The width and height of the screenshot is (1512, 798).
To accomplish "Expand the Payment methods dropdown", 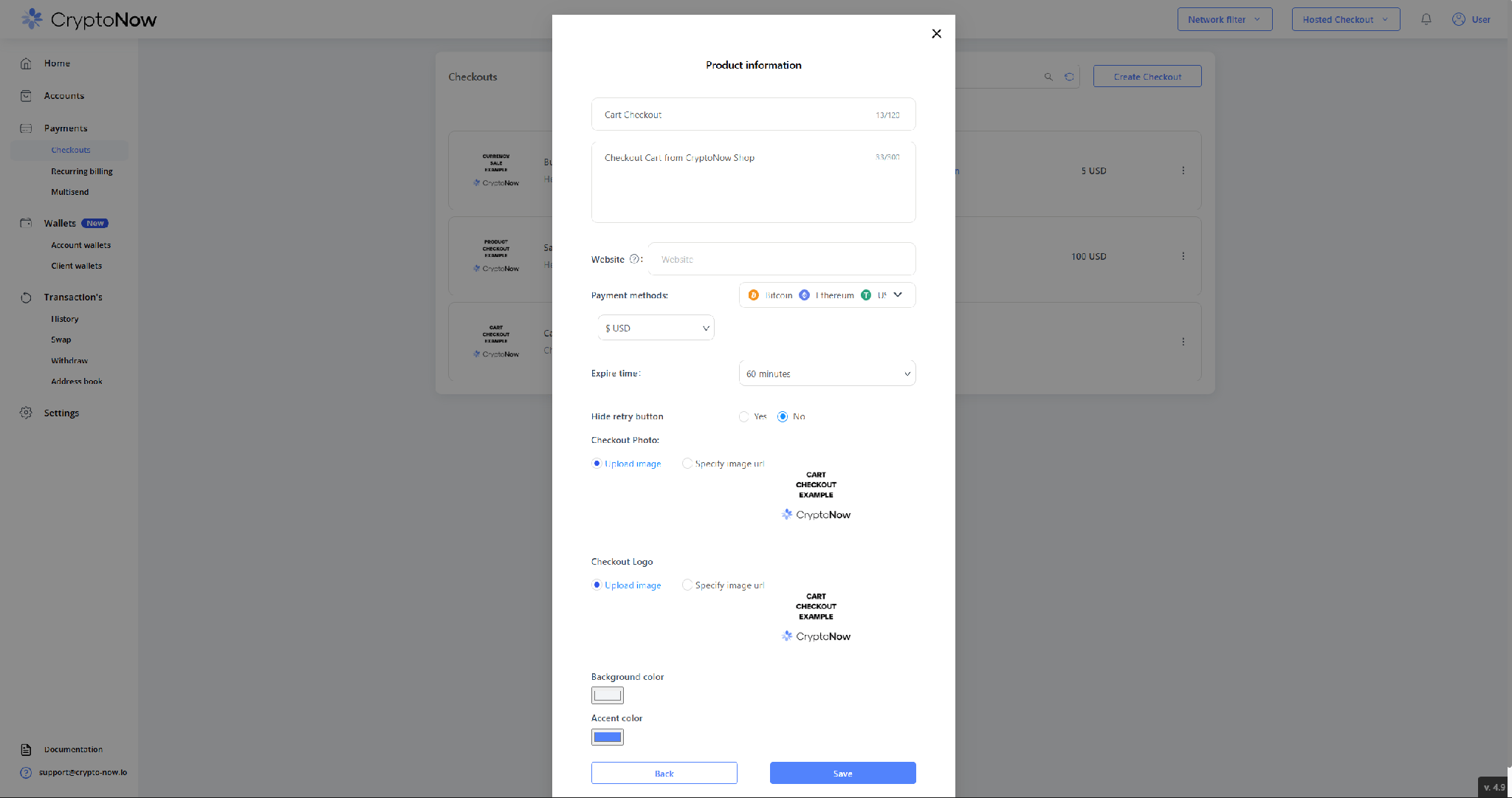I will (827, 295).
